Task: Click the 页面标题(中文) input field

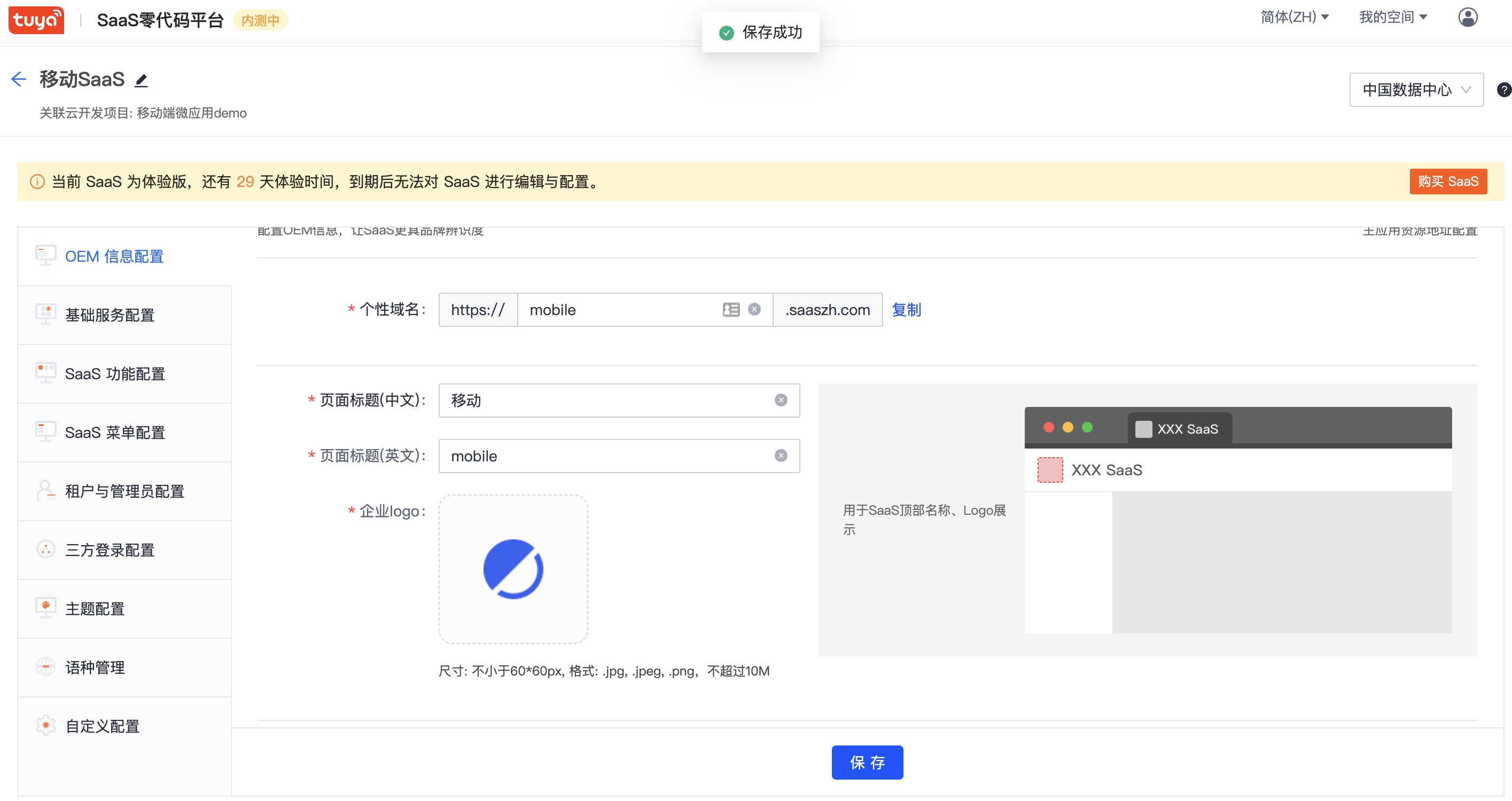Action: 619,400
